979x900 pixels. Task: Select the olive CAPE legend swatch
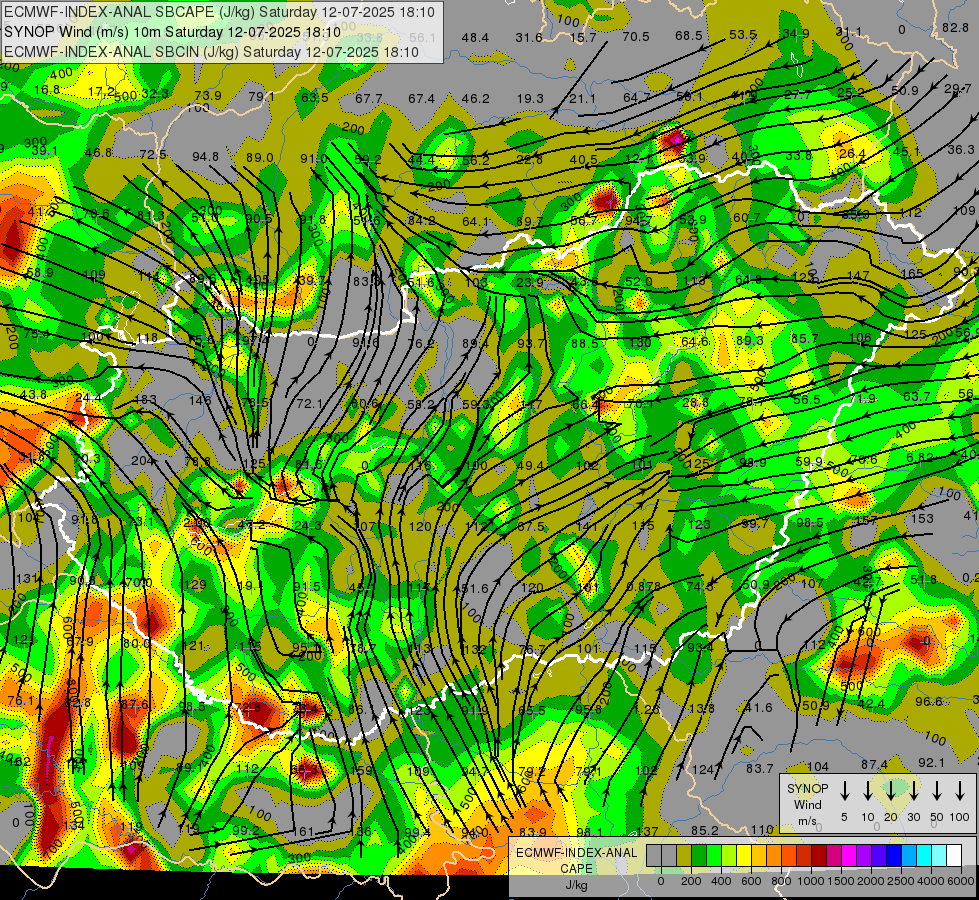pyautogui.click(x=684, y=855)
